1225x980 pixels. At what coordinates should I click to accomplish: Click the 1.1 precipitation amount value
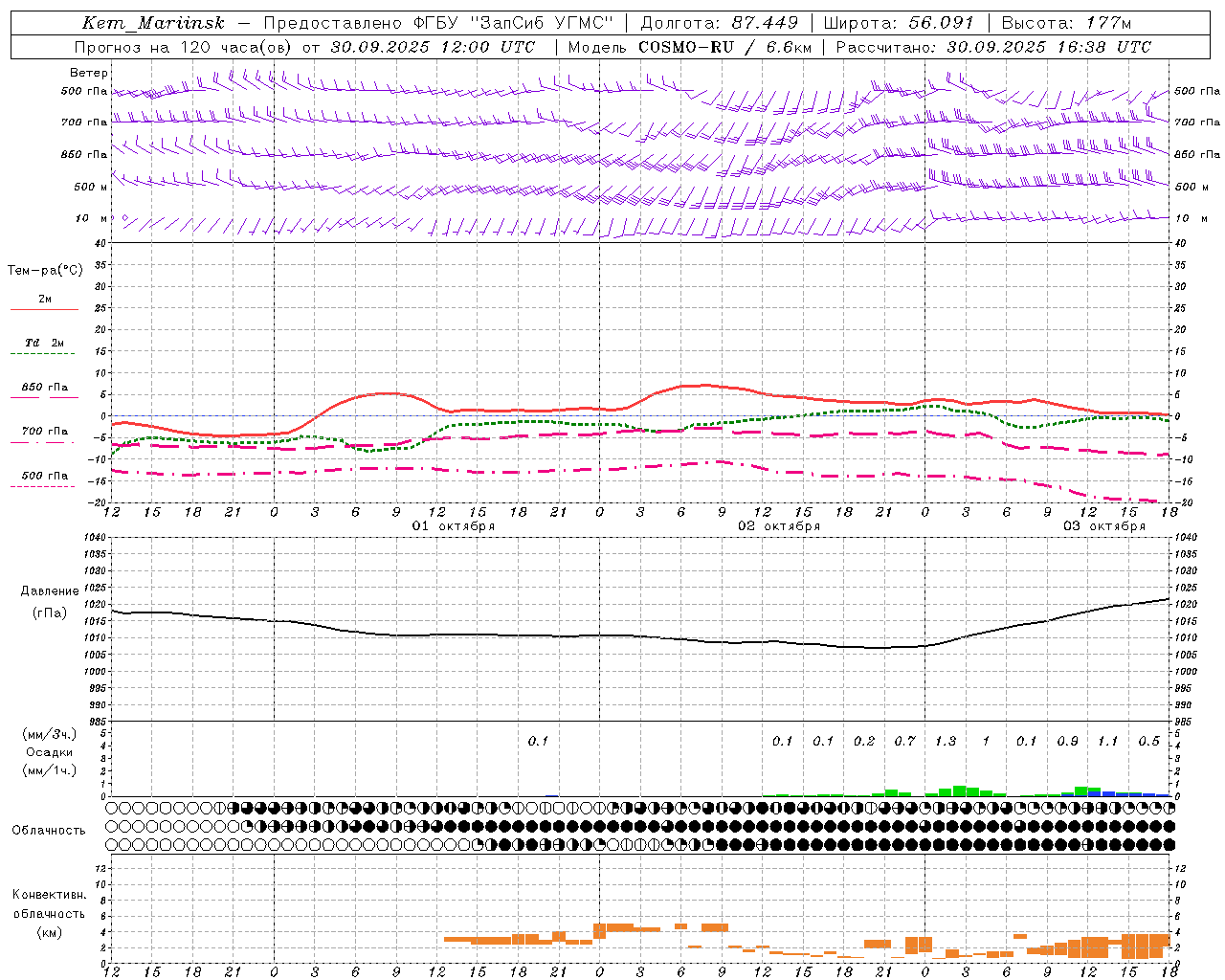point(1107,741)
